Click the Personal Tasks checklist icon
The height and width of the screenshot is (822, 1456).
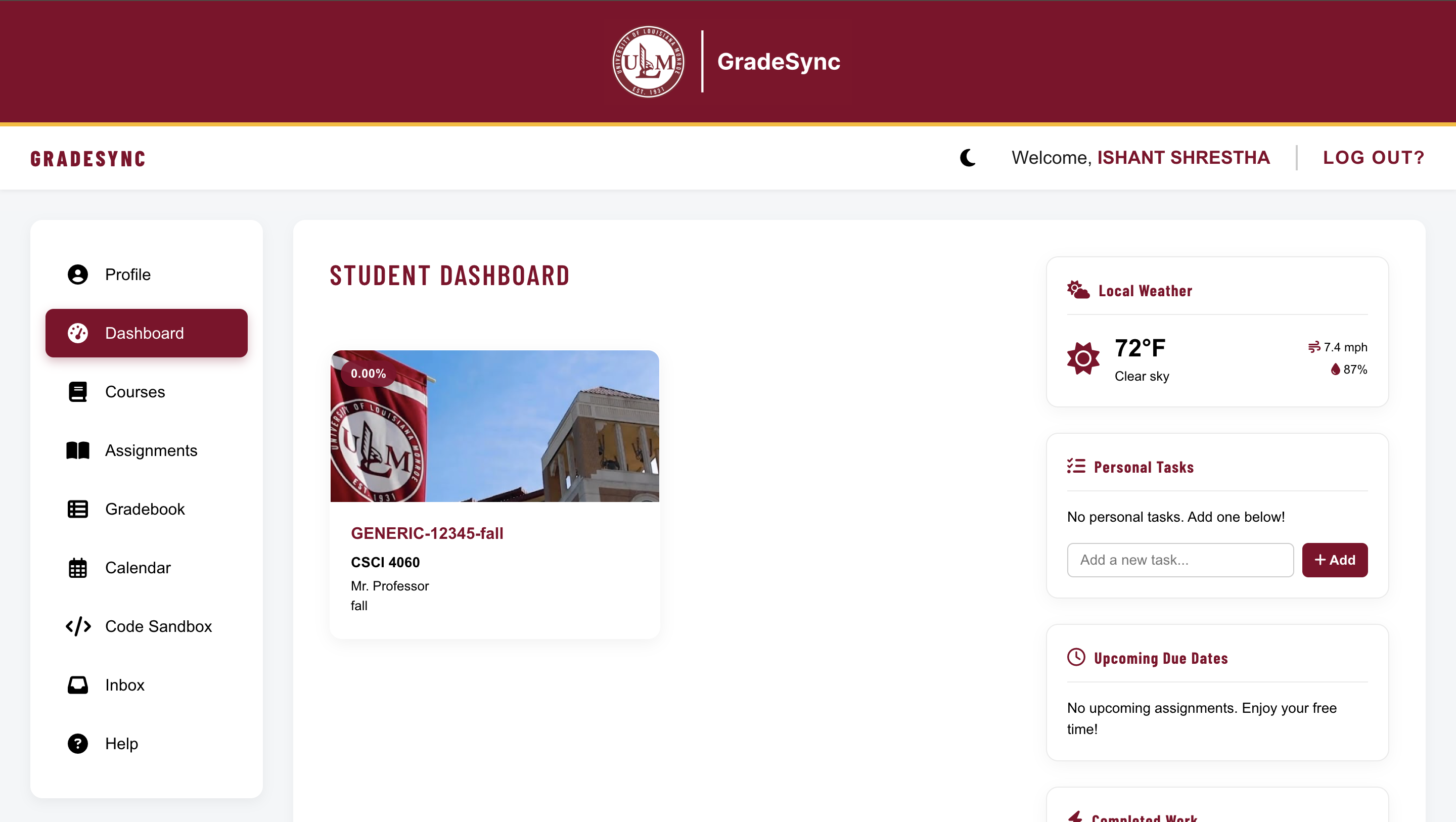click(1076, 467)
